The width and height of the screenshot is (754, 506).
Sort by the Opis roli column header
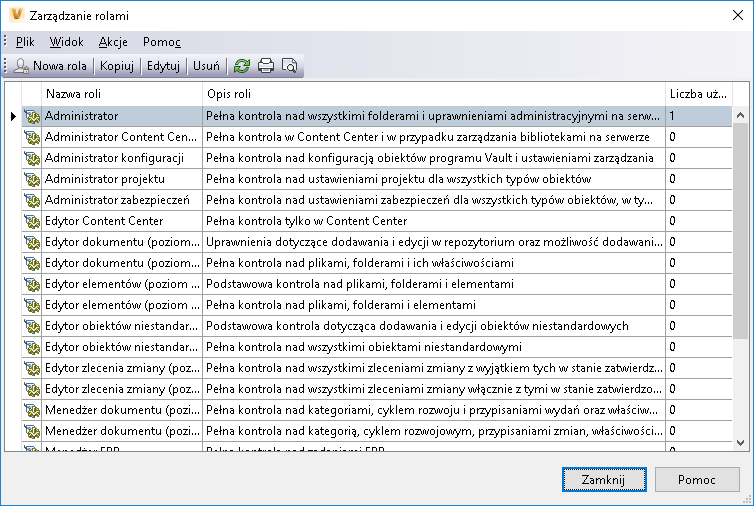coord(433,93)
